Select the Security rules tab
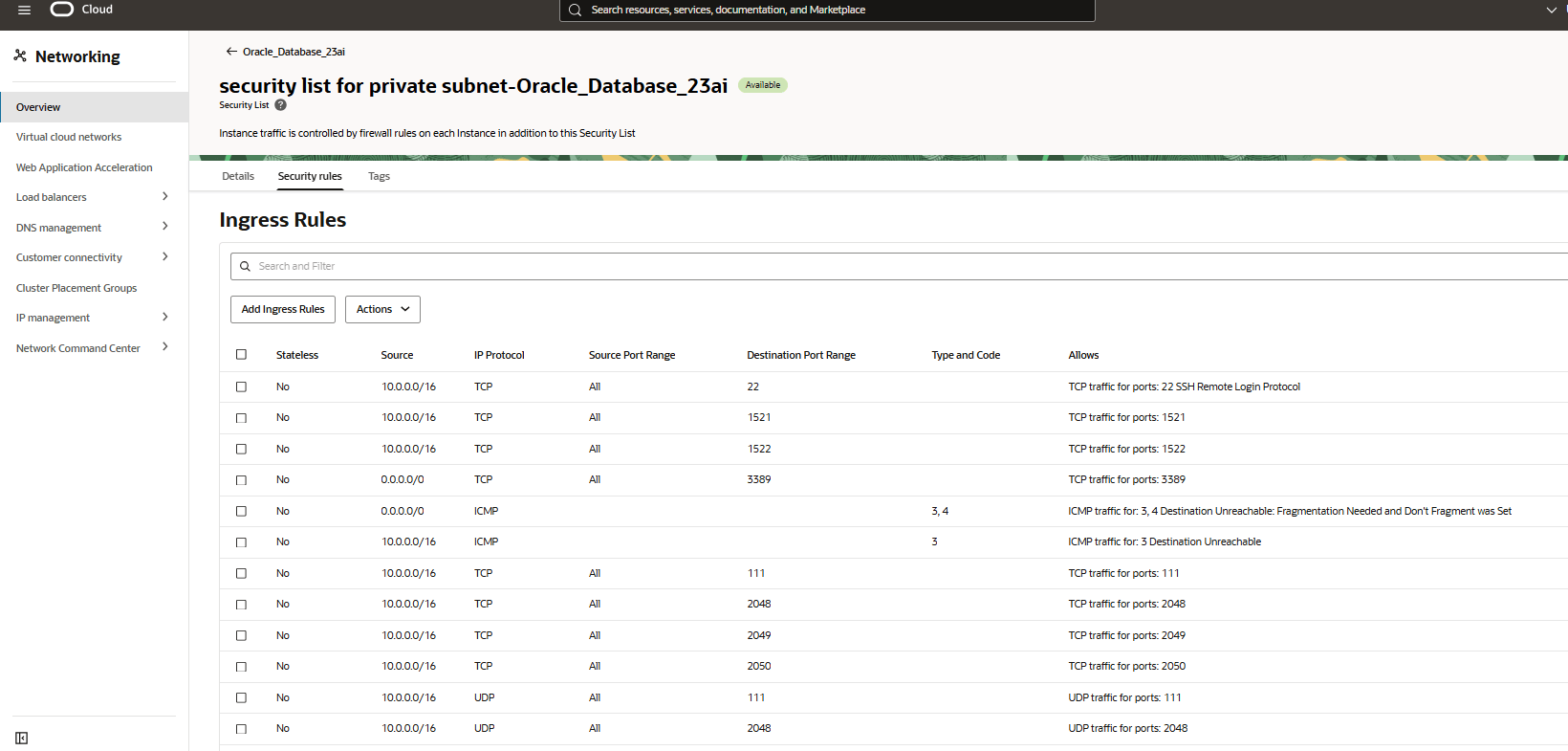 tap(310, 176)
